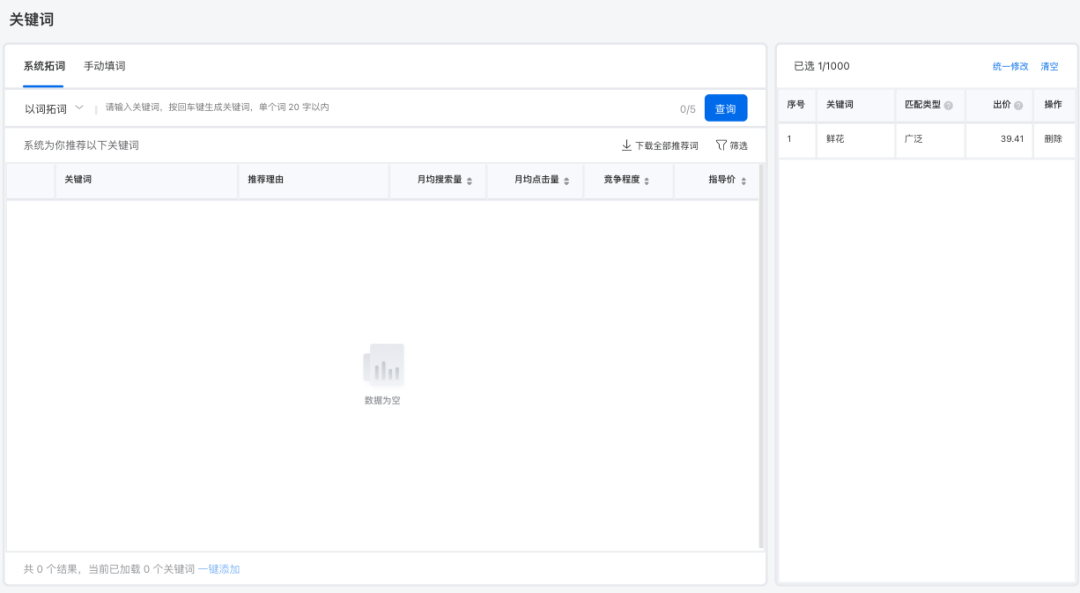Click the help icon next to 匹配类型

pyautogui.click(x=948, y=105)
